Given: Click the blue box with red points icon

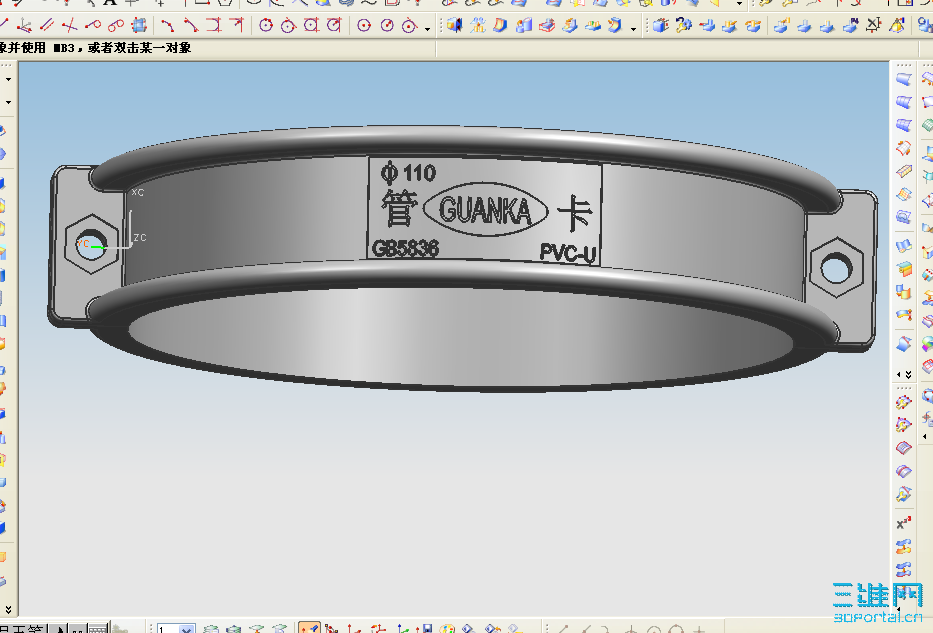Looking at the screenshot, I should click(139, 25).
